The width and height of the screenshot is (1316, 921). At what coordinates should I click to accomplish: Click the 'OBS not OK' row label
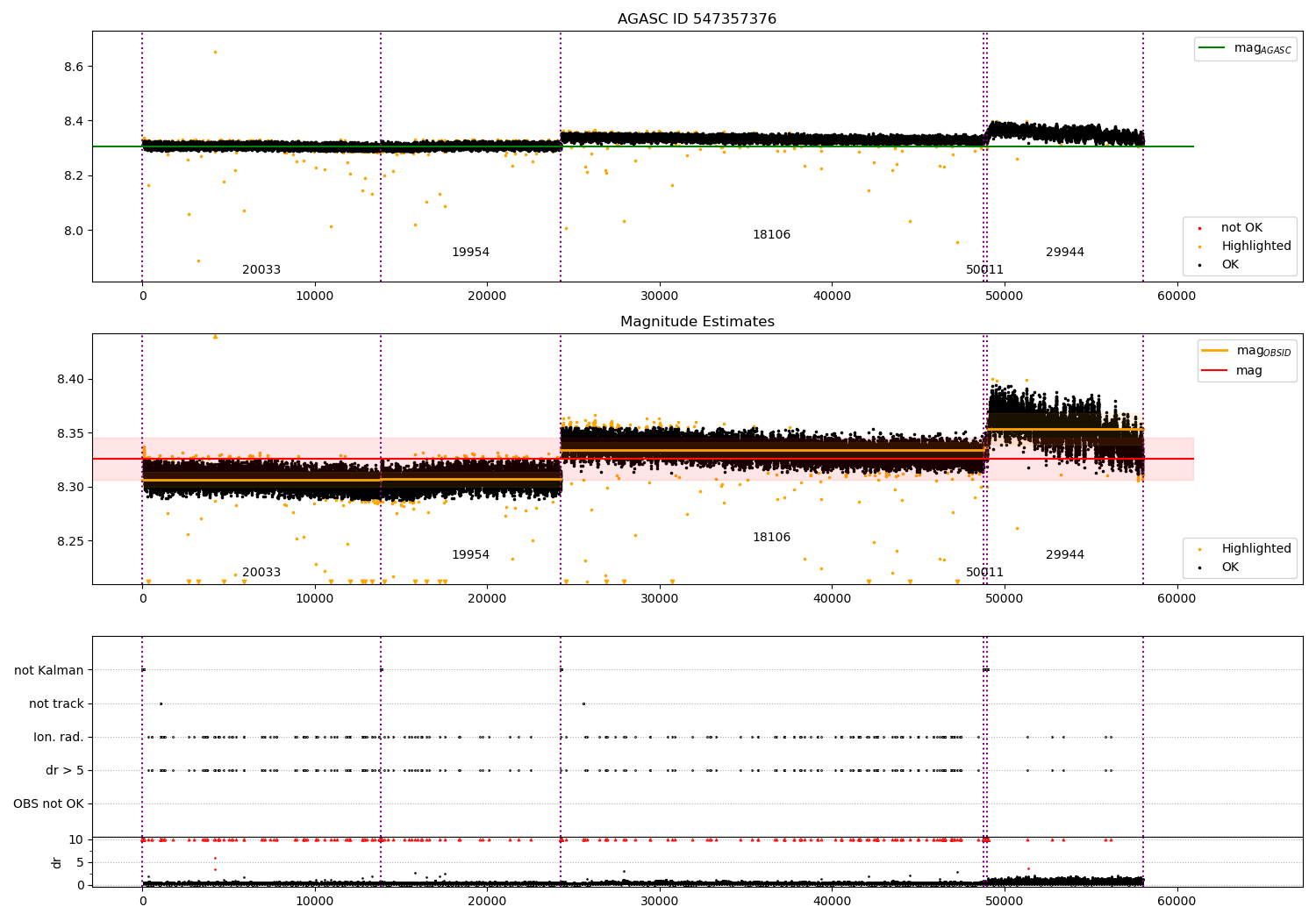coord(48,804)
